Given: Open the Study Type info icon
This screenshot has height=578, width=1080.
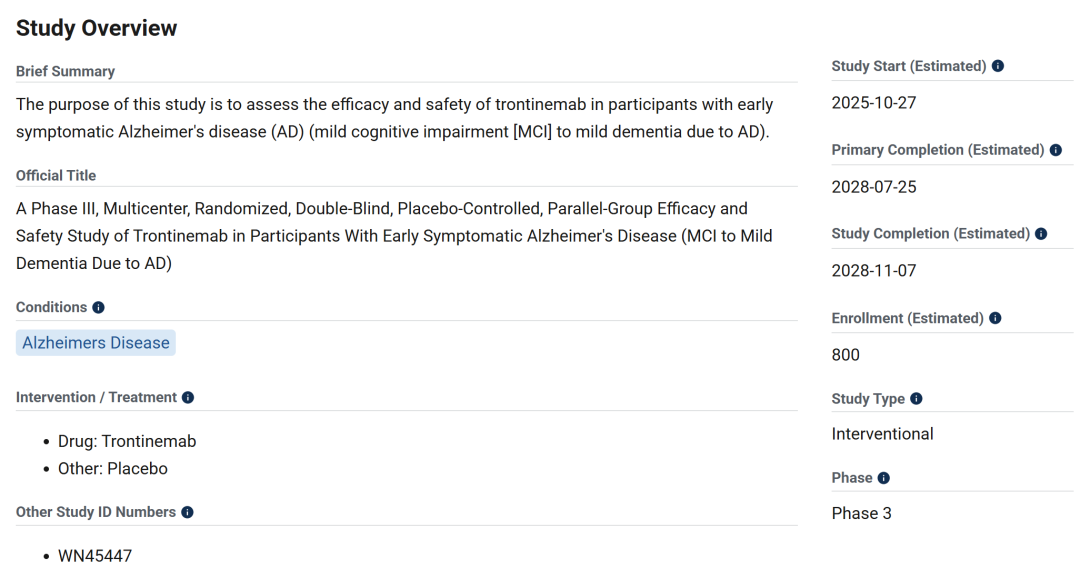Looking at the screenshot, I should (916, 399).
